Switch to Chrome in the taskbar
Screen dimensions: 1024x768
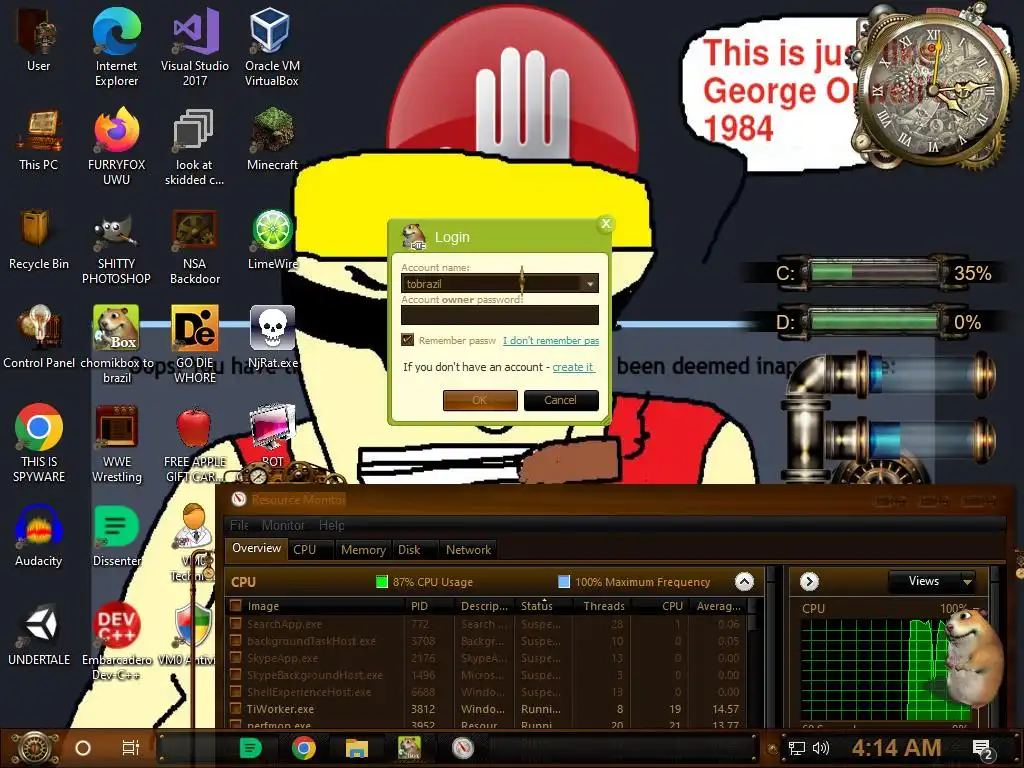pos(303,748)
